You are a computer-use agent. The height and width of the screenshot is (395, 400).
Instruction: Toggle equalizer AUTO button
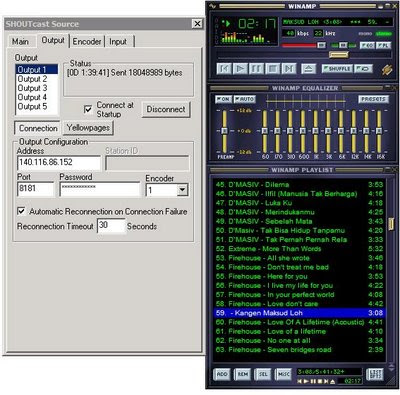pyautogui.click(x=244, y=99)
